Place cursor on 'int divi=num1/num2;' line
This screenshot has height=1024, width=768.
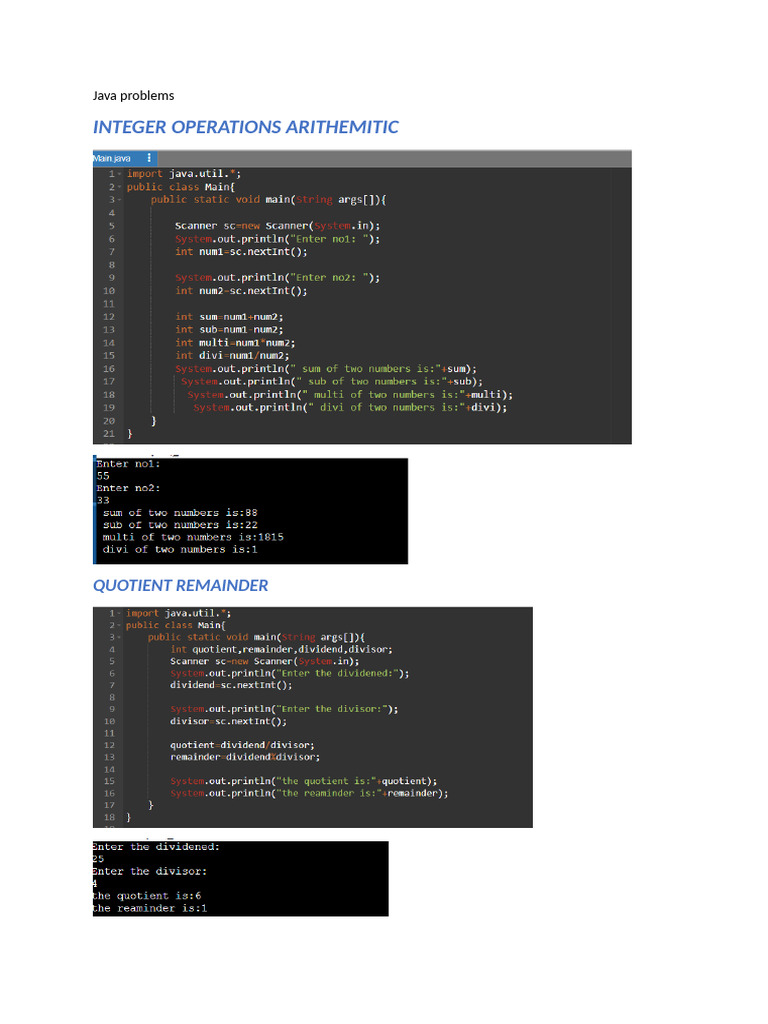coord(232,355)
